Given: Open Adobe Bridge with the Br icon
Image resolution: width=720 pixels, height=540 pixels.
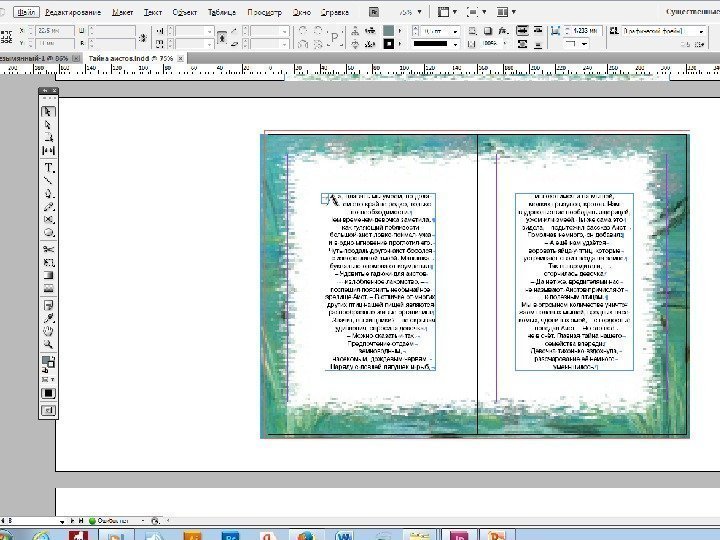Looking at the screenshot, I should (374, 12).
